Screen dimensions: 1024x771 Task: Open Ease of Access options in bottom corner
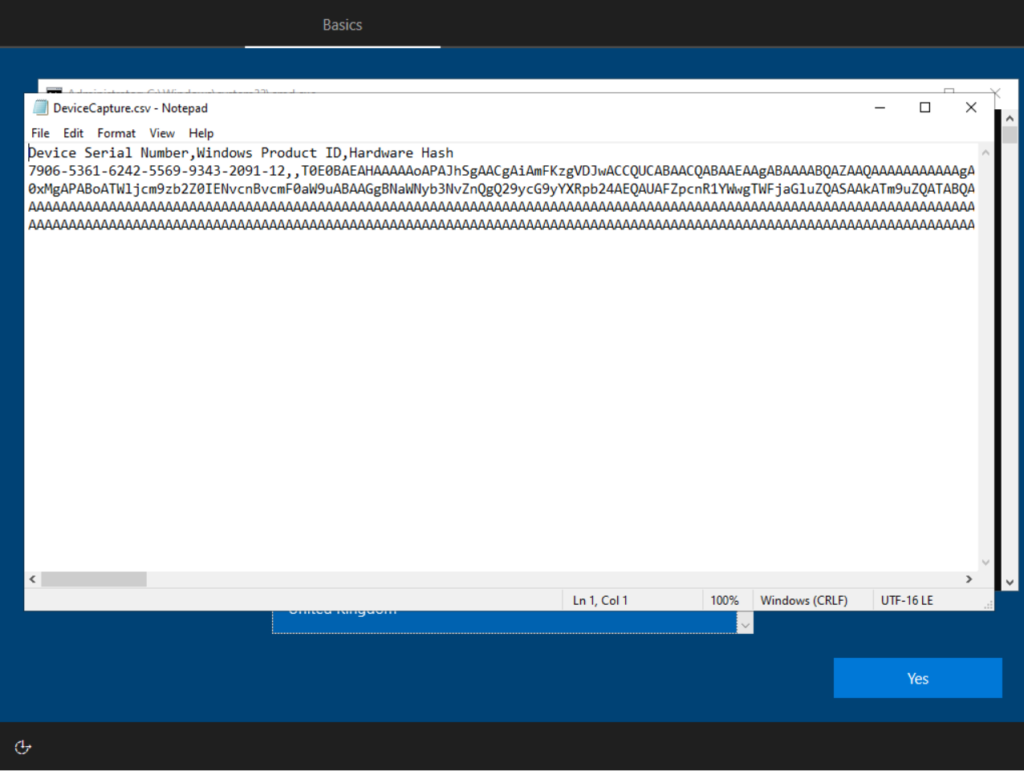tap(22, 747)
